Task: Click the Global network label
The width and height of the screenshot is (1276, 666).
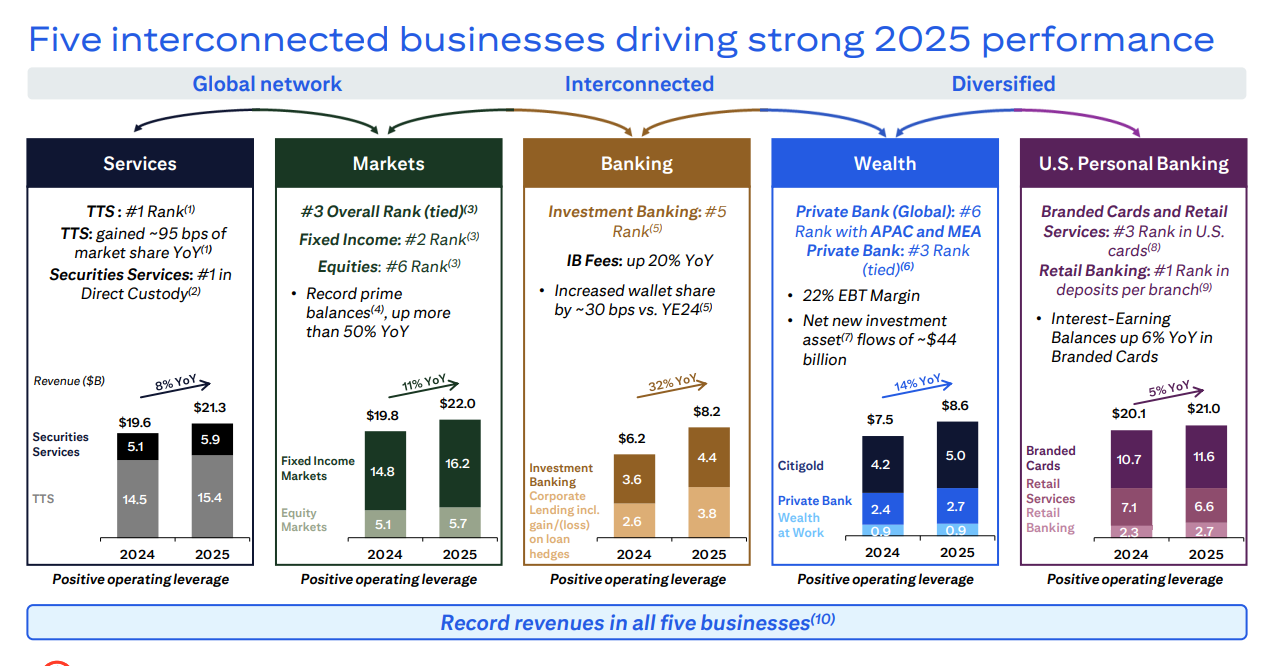Action: 267,84
